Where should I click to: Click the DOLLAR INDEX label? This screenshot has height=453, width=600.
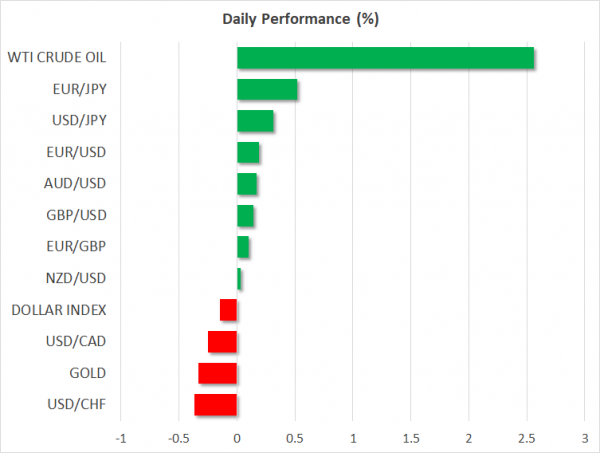pyautogui.click(x=59, y=310)
